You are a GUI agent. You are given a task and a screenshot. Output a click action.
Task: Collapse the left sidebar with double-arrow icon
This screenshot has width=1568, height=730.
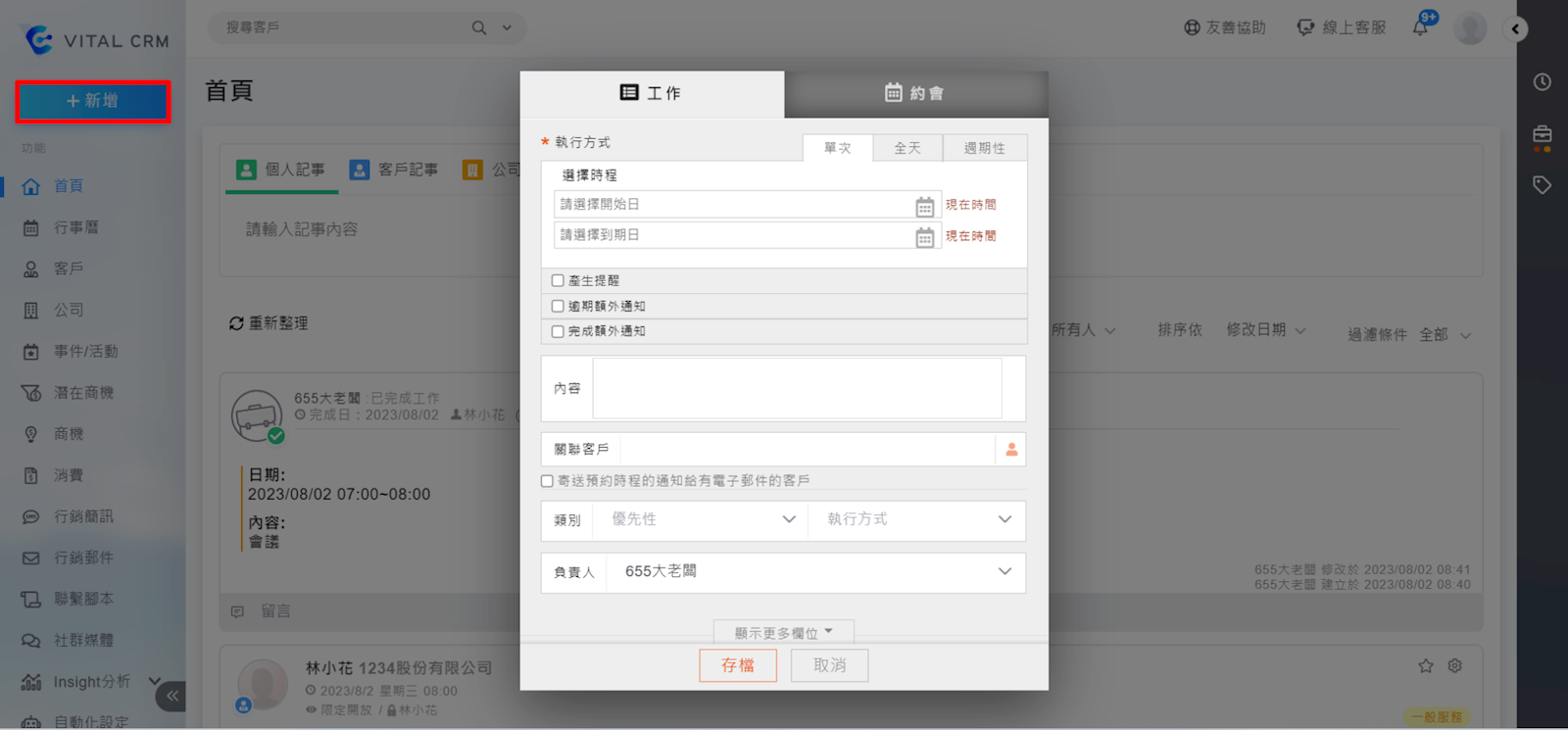coord(171,696)
